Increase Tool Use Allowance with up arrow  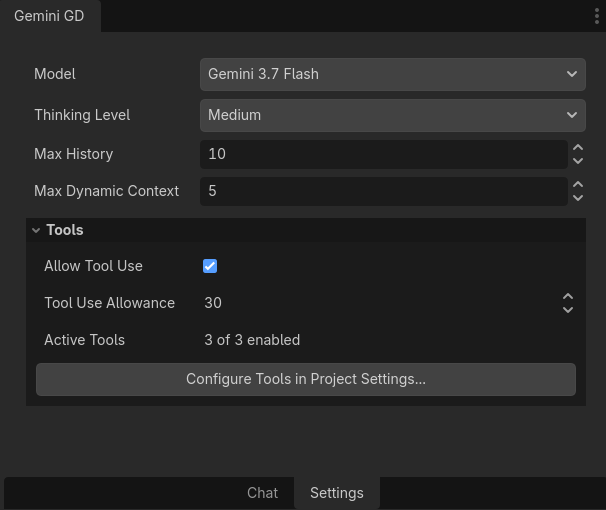568,297
